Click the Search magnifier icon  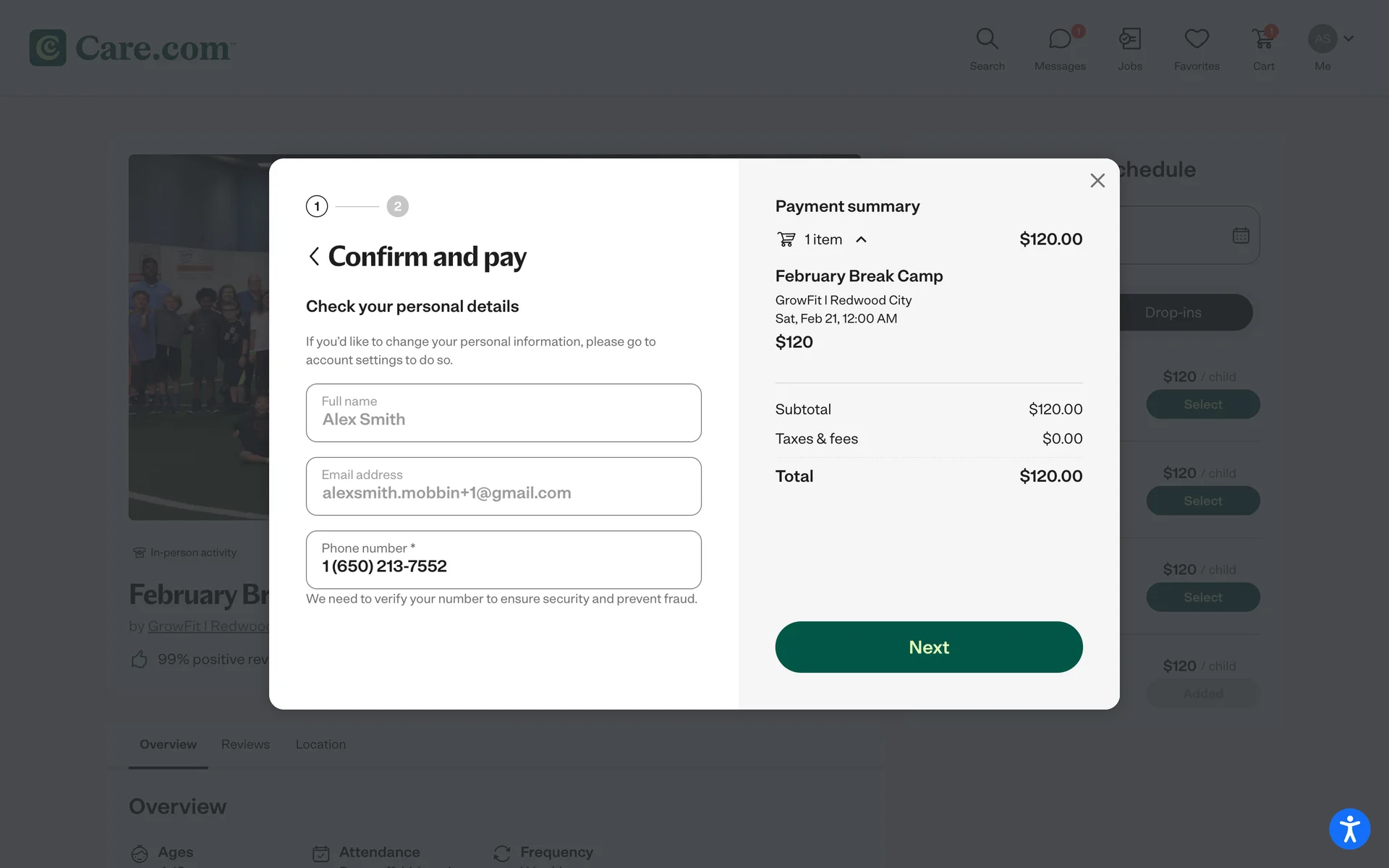[987, 40]
